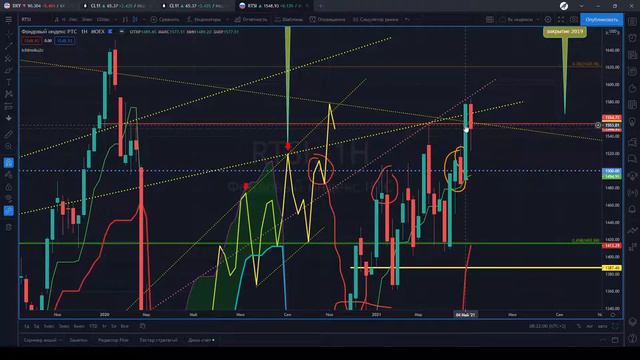
Task: Open the prediction and measurement tools
Action: pos(9,107)
